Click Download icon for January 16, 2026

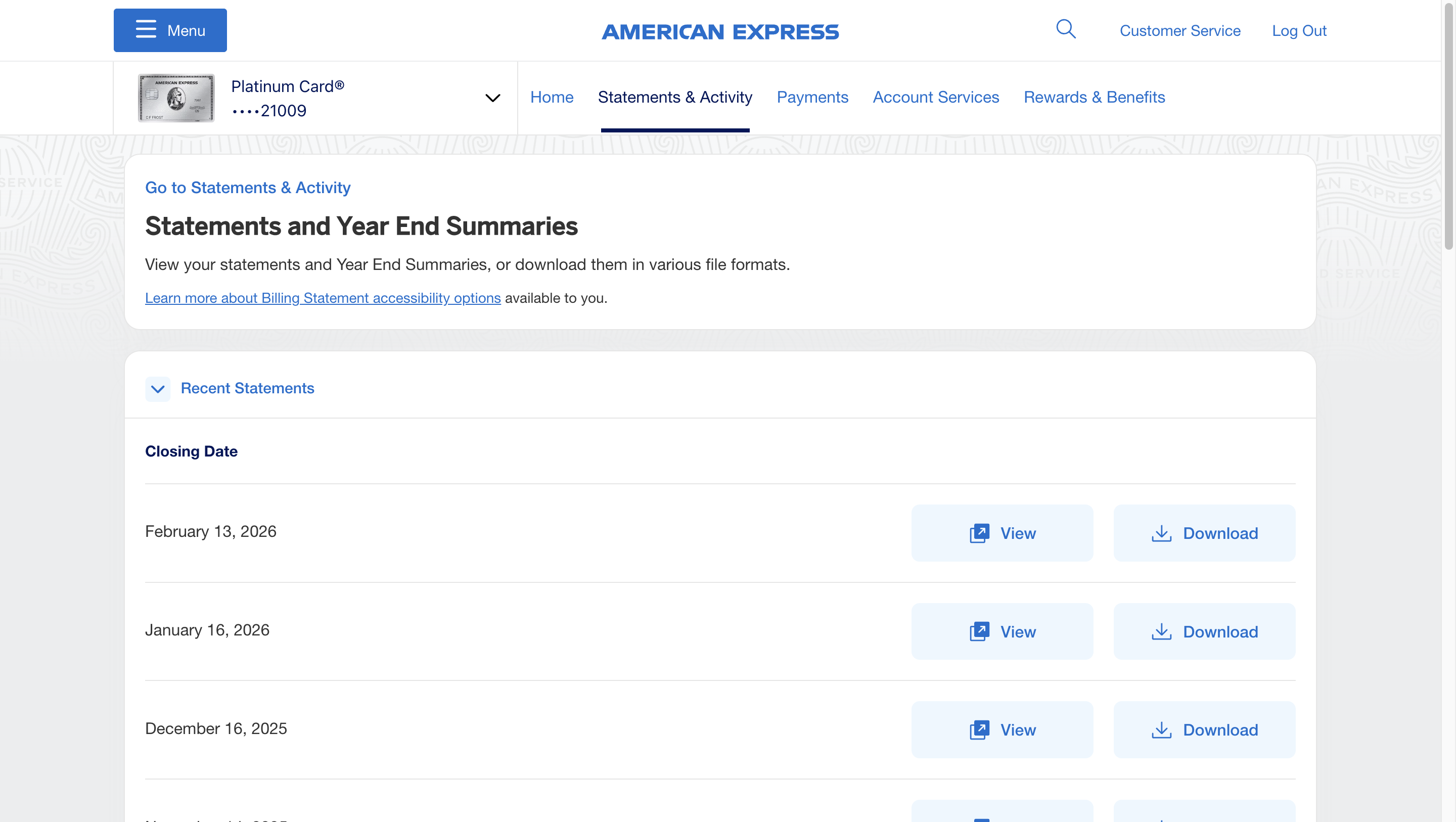[x=1161, y=631]
